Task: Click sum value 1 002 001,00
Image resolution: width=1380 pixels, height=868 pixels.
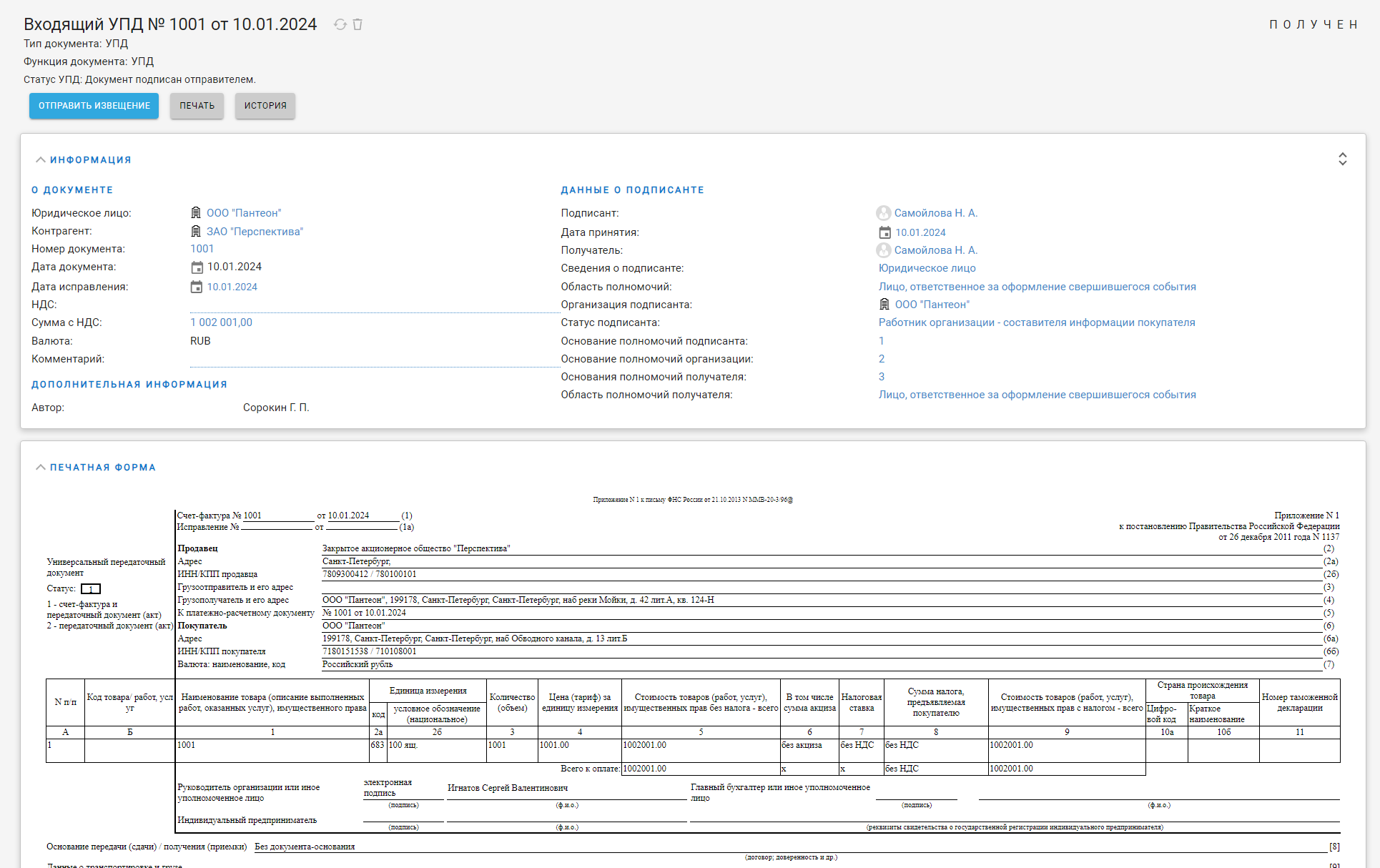Action: 222,322
